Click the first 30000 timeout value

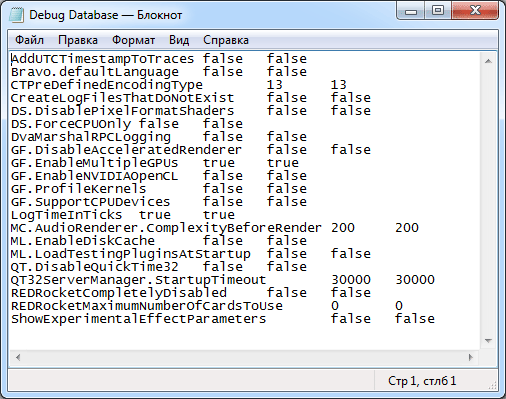(351, 280)
